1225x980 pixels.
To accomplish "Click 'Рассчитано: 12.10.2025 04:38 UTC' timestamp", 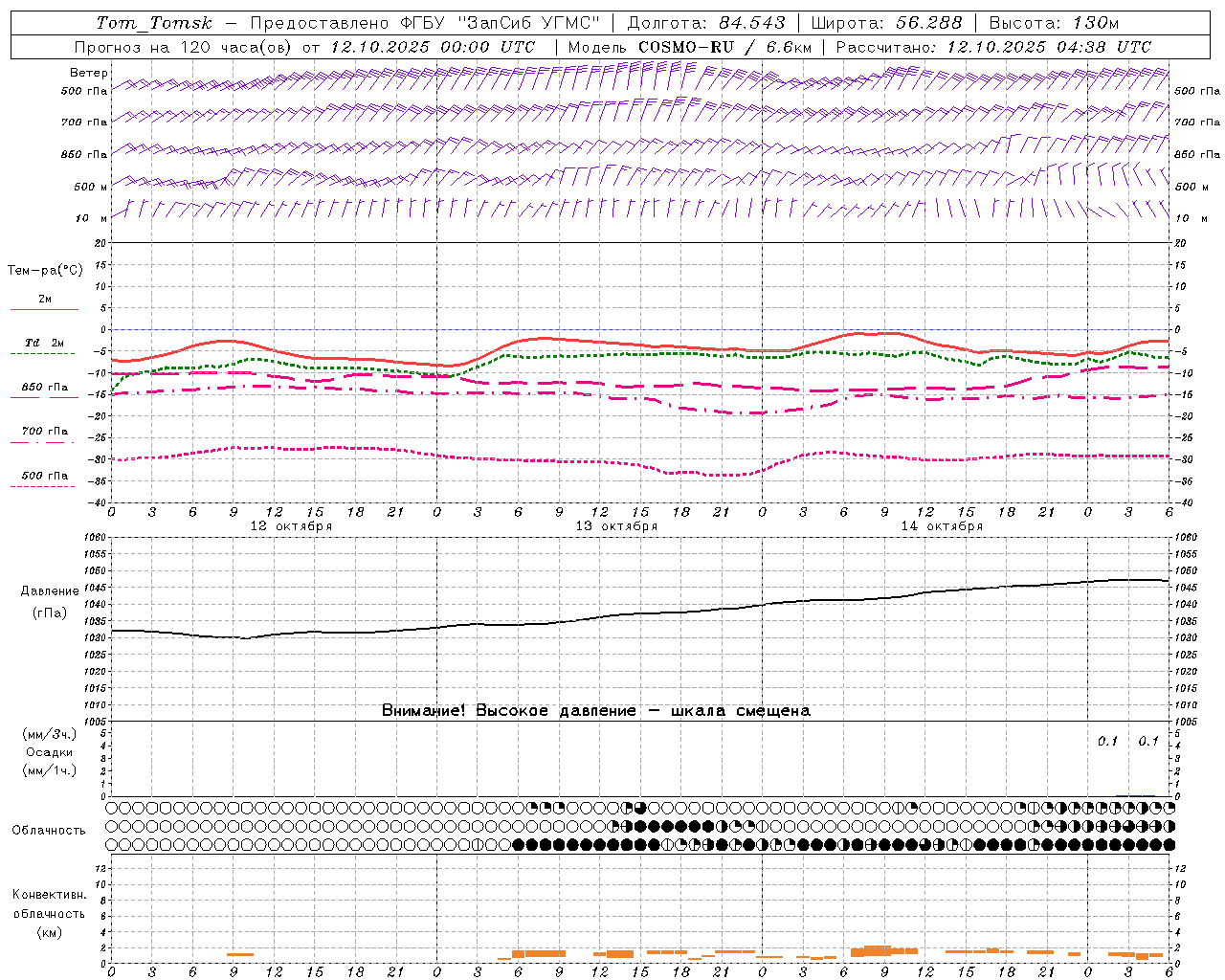I will tap(993, 47).
